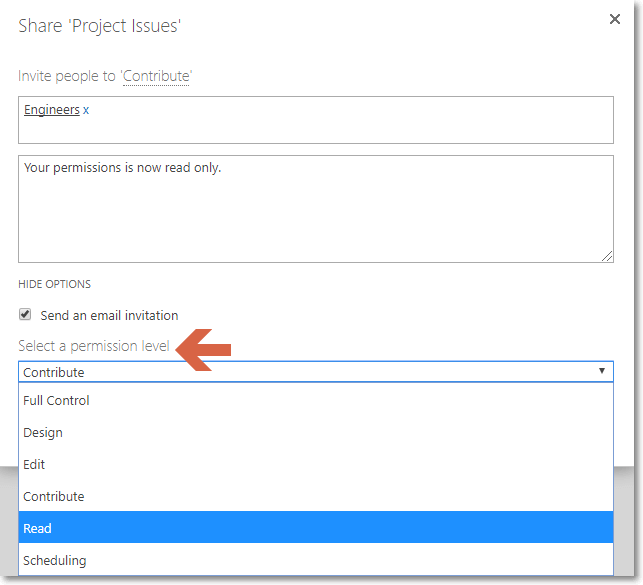The height and width of the screenshot is (585, 643).
Task: Close the Share 'Project Issues' dialog
Action: click(x=614, y=19)
